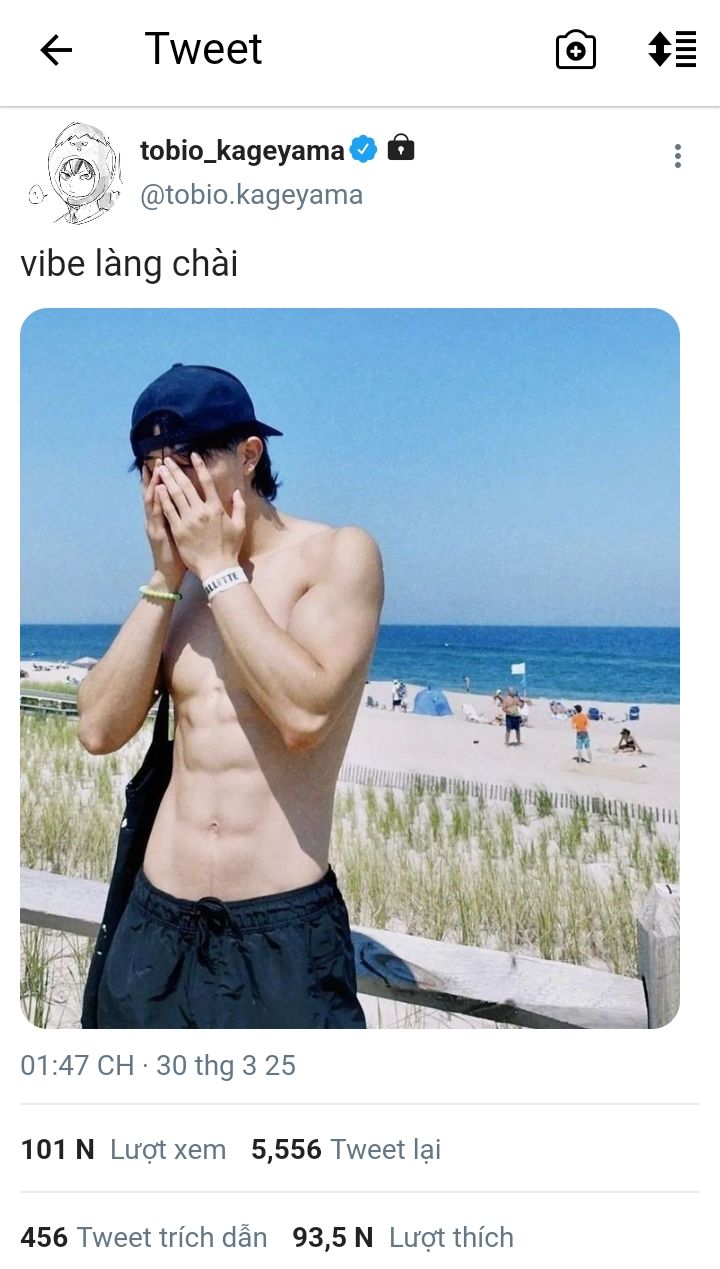Open the beach photo in the tweet
720x1269 pixels.
pyautogui.click(x=350, y=668)
